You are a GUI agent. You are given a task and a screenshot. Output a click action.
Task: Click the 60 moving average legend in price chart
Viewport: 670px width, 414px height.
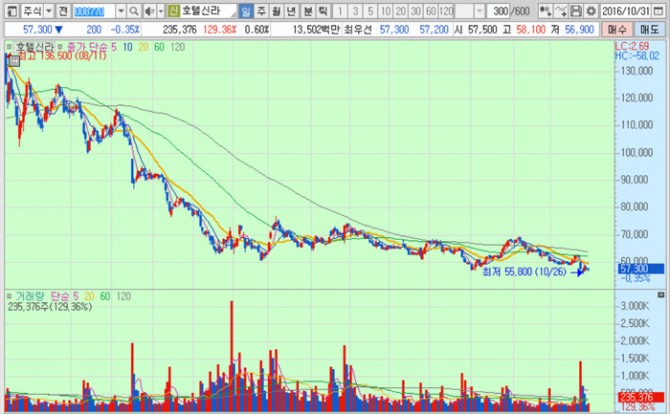coord(159,47)
